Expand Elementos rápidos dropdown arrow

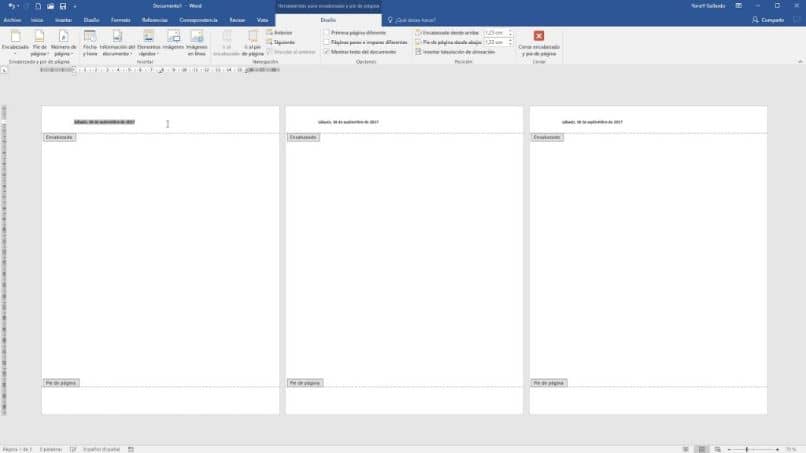click(157, 54)
